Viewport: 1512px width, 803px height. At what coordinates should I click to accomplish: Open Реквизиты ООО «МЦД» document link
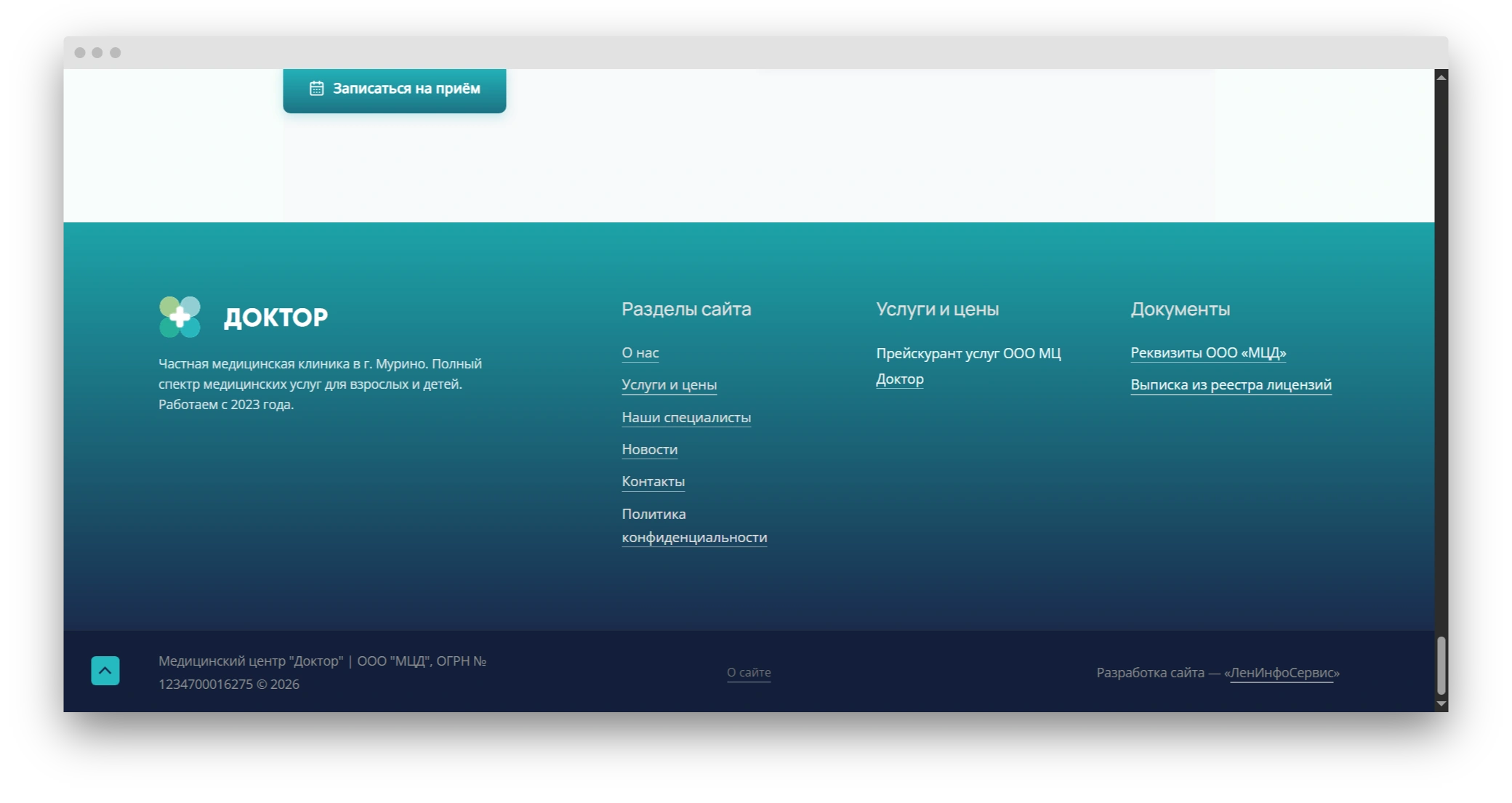click(1208, 352)
